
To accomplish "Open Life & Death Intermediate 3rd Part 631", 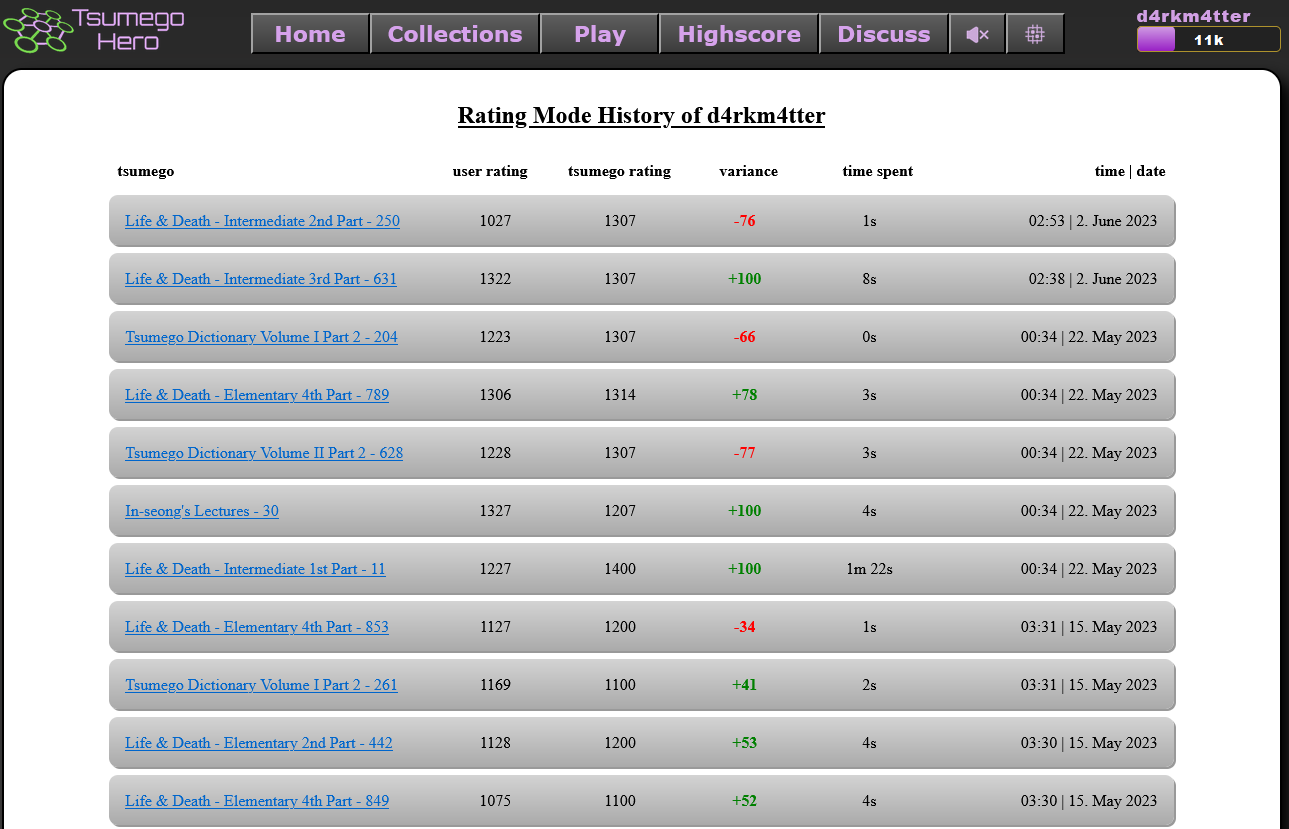I will [x=260, y=279].
